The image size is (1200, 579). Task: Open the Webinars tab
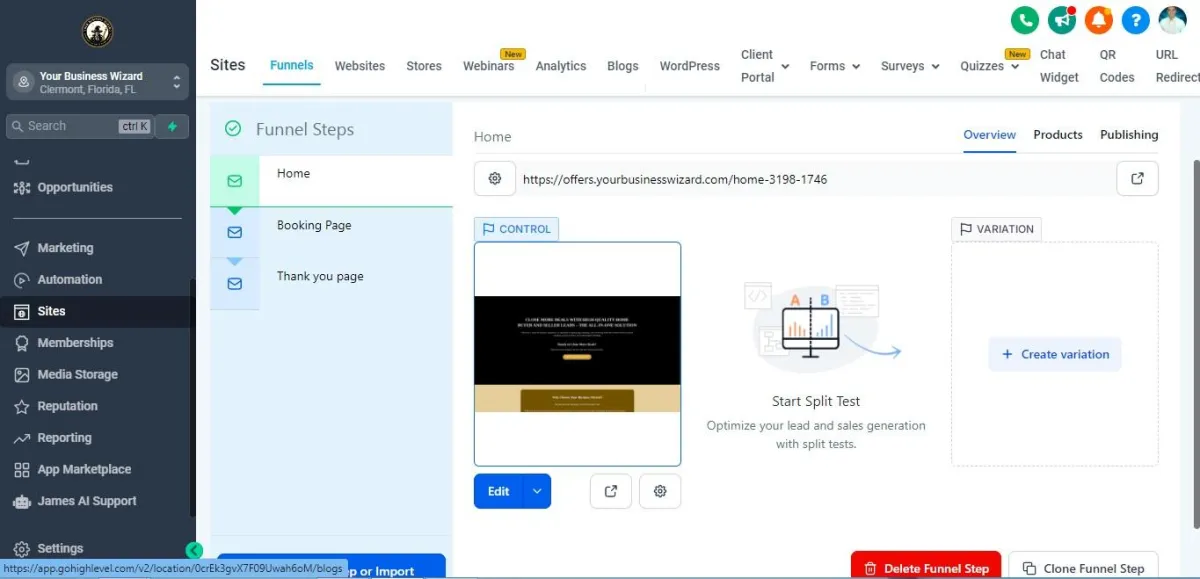point(489,66)
